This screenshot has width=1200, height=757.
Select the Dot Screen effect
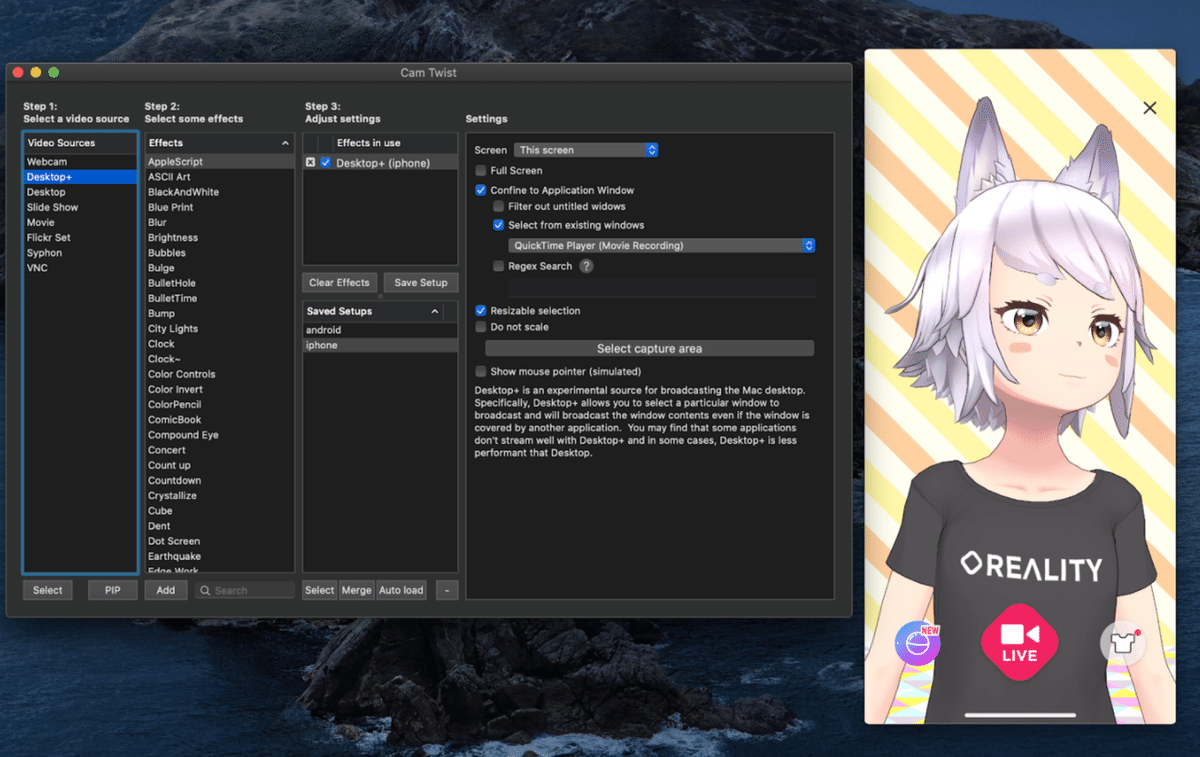(220, 541)
